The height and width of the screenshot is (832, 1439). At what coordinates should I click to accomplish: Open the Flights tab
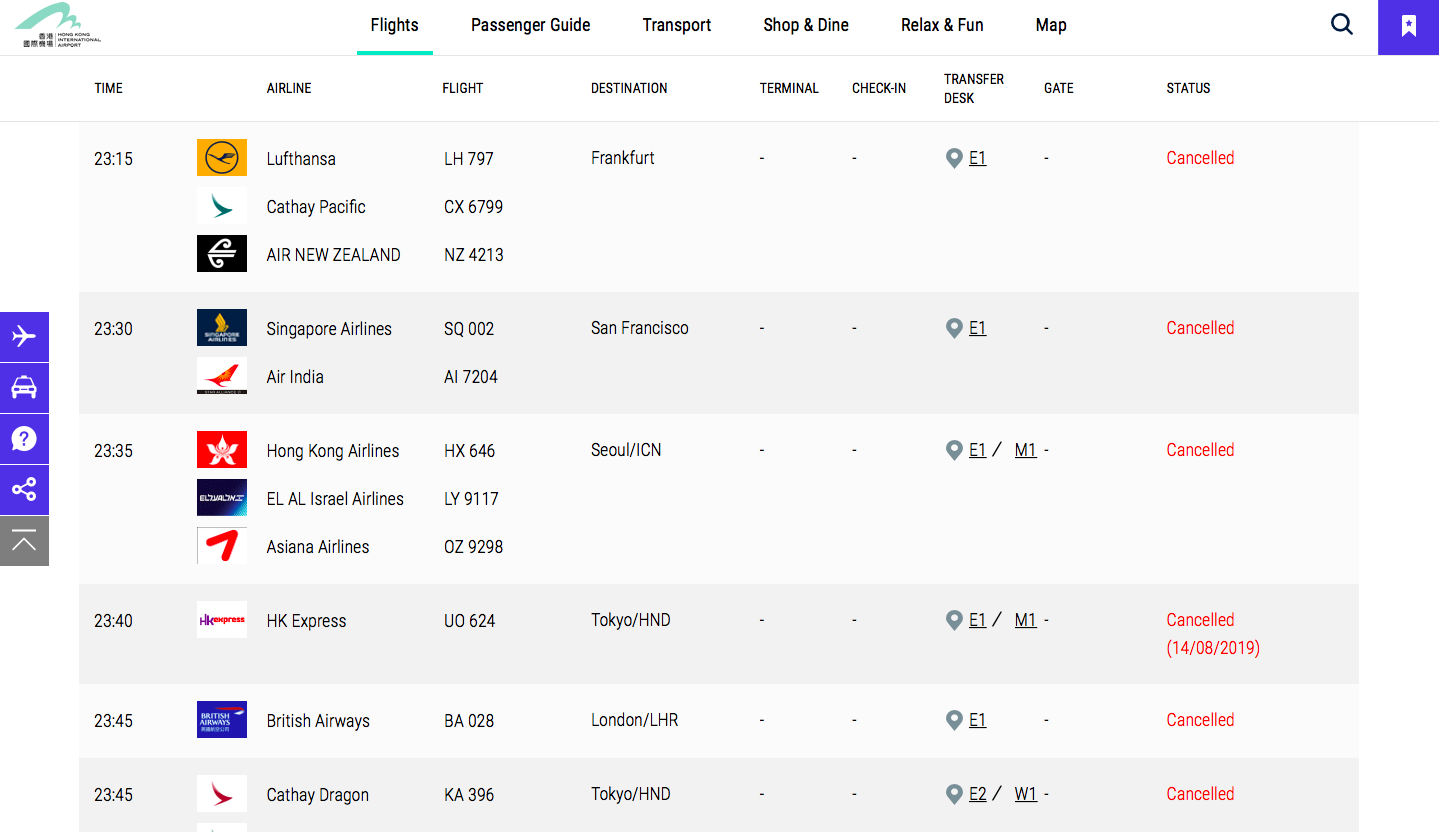(394, 25)
